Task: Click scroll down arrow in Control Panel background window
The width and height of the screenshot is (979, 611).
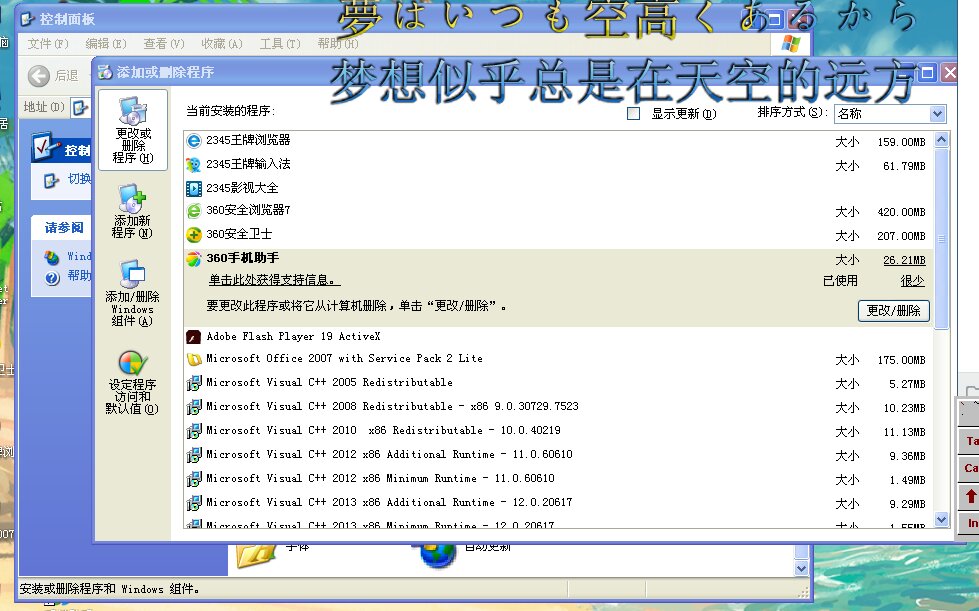Action: tap(801, 568)
